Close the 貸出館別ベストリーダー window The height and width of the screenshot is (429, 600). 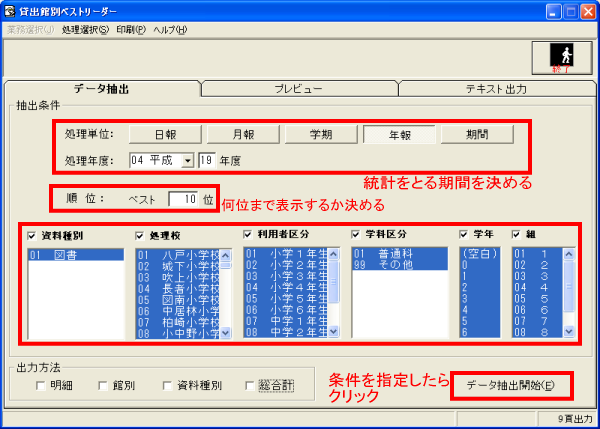[589, 12]
